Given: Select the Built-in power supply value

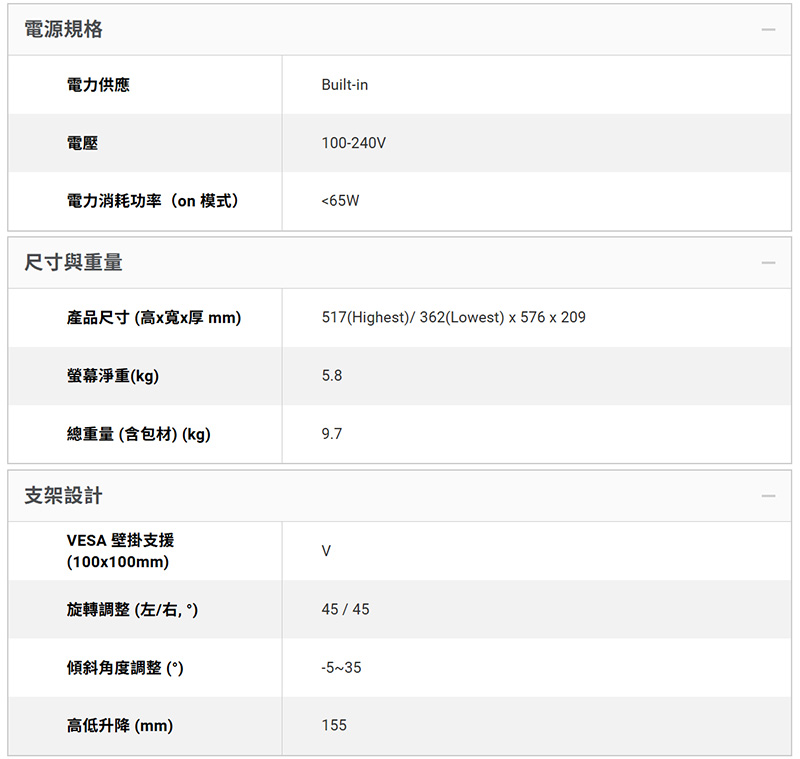Looking at the screenshot, I should [344, 85].
